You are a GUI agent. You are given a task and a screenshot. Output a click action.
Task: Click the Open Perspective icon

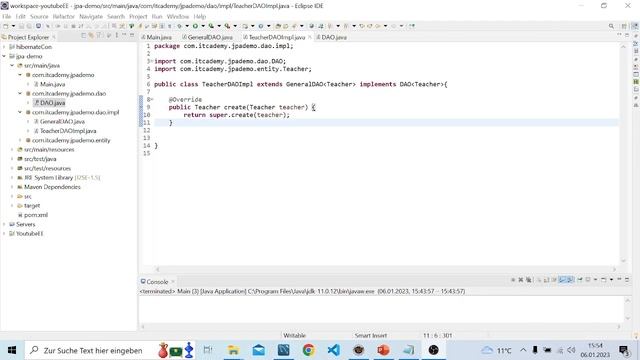click(624, 26)
